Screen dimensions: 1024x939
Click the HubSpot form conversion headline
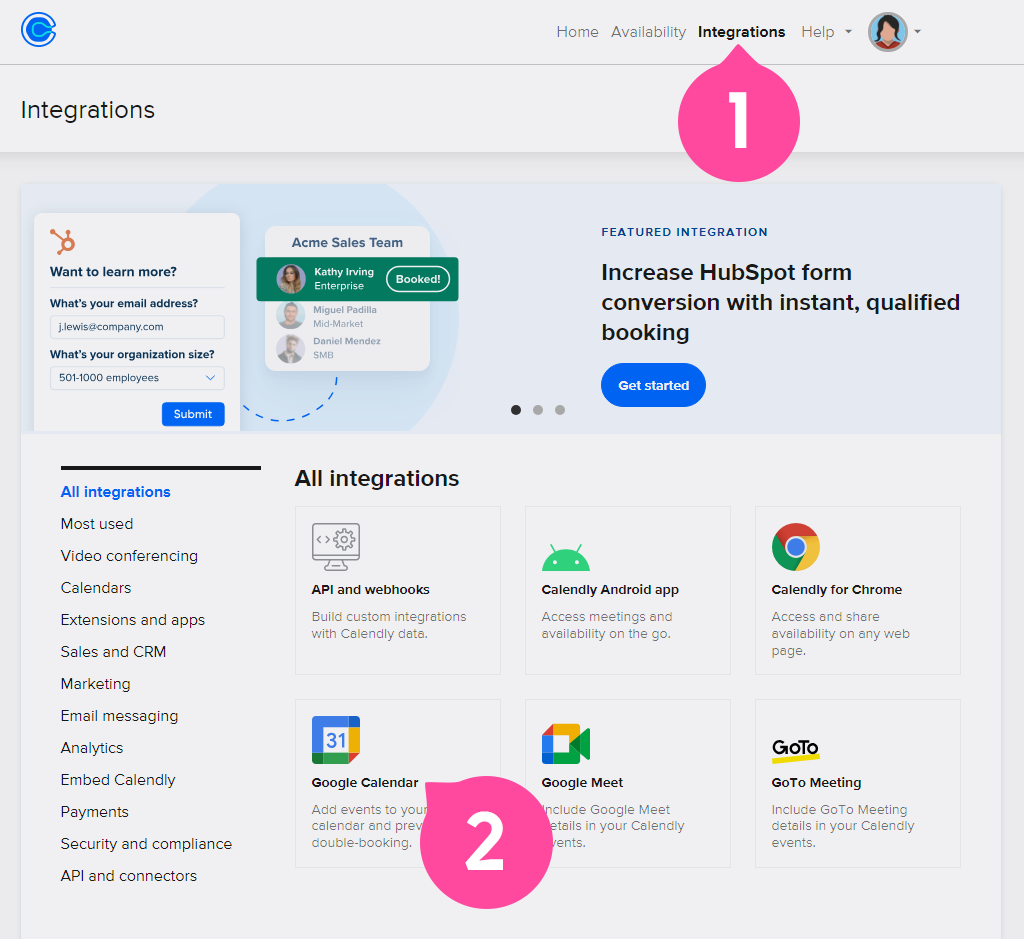(x=780, y=302)
